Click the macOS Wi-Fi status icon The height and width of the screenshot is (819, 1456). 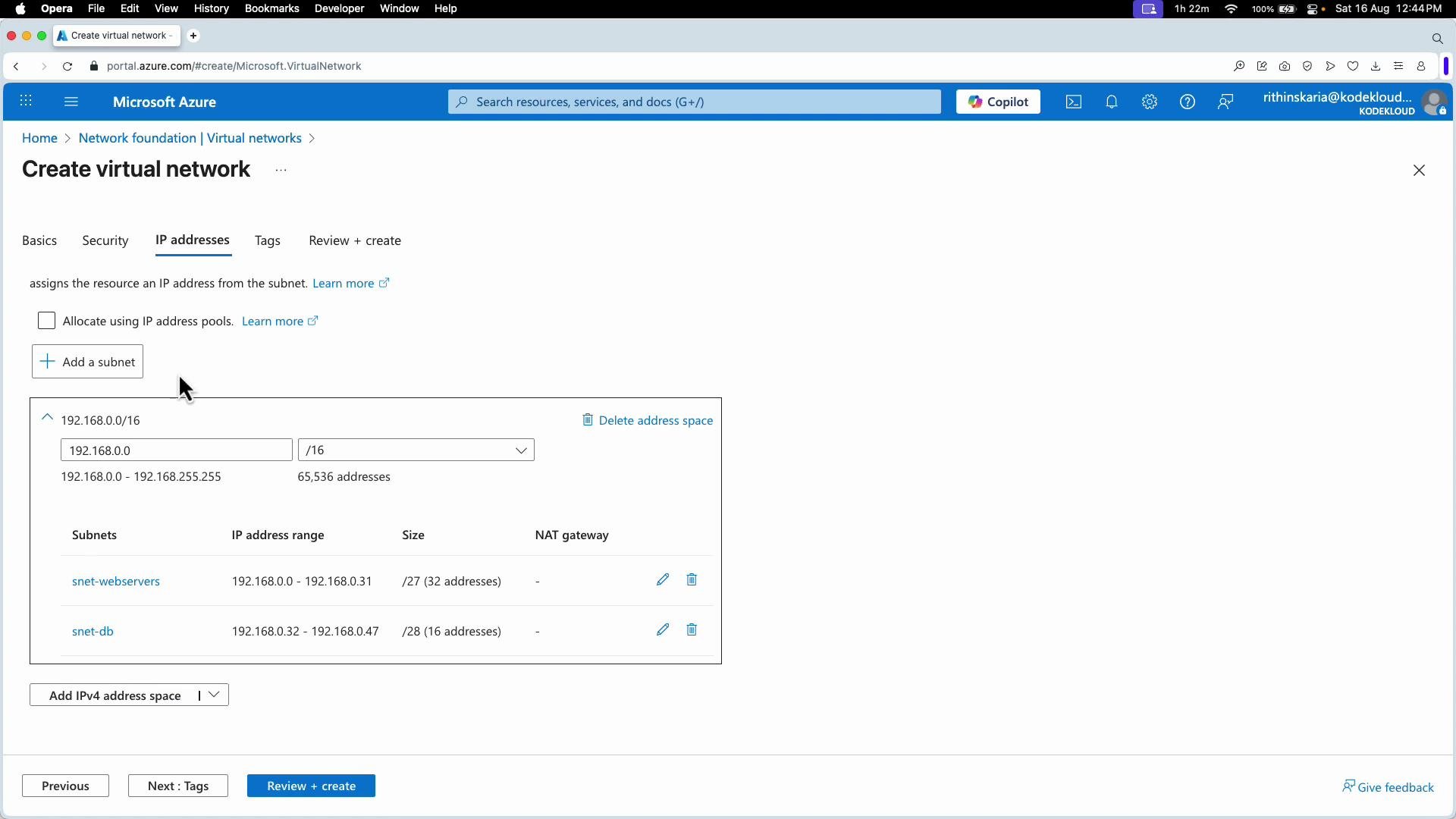1232,9
